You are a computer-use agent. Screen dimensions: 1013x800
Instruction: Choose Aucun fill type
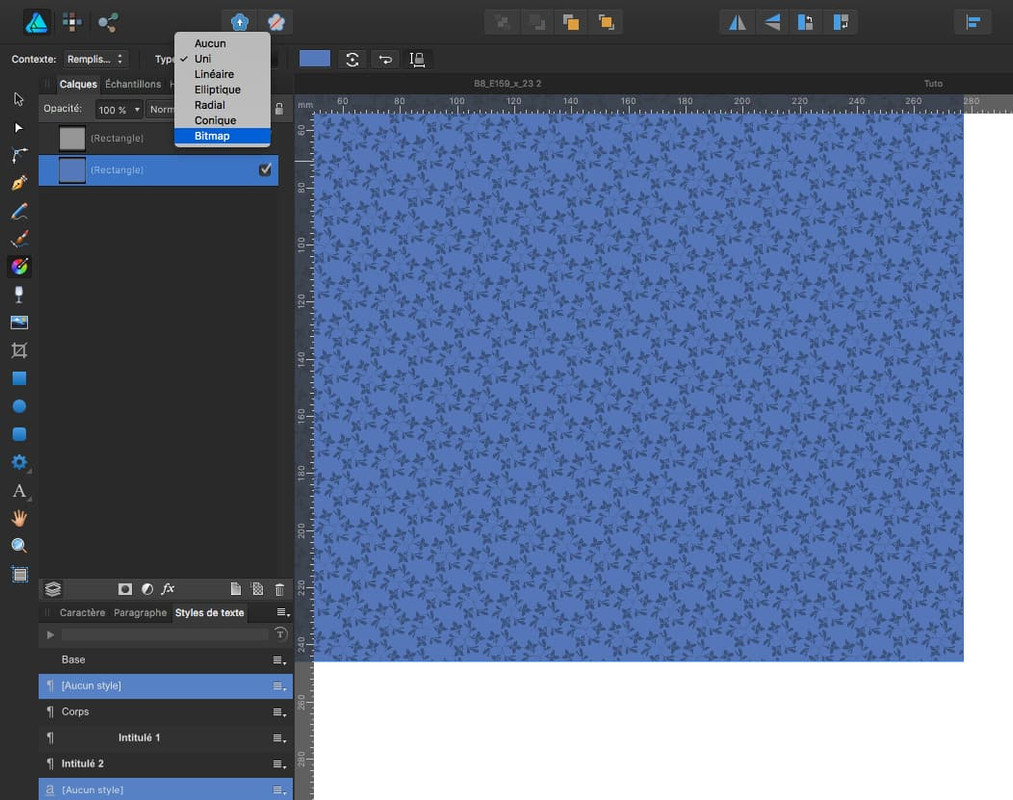pos(222,43)
